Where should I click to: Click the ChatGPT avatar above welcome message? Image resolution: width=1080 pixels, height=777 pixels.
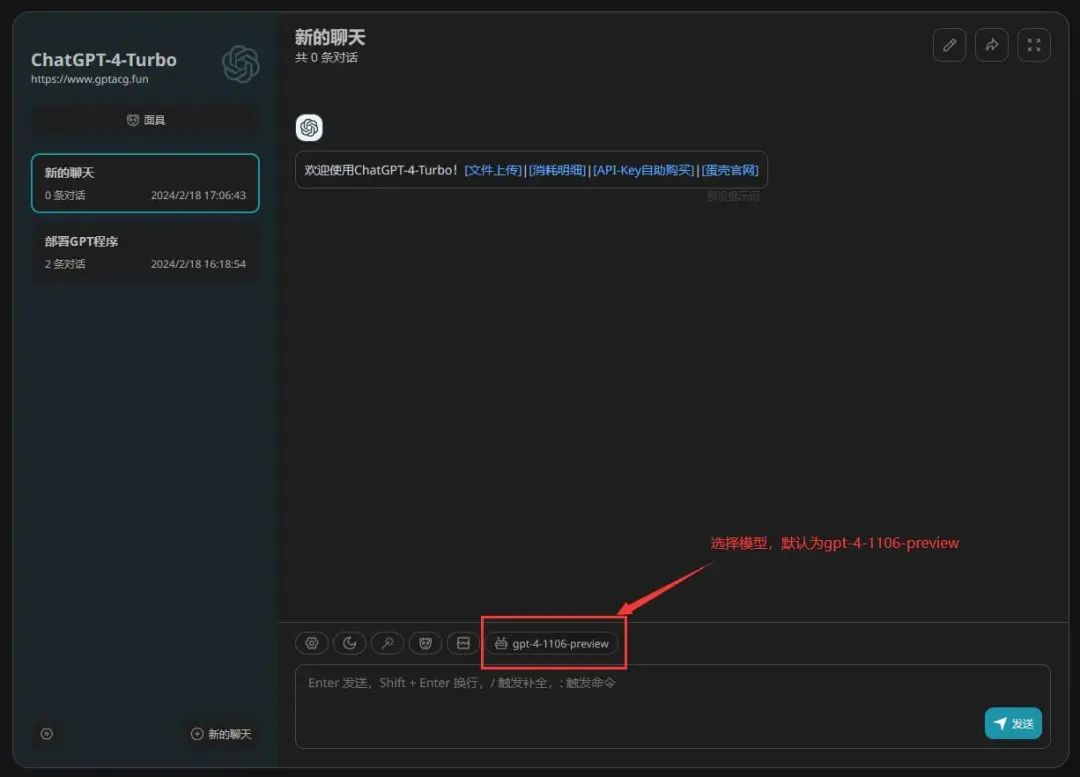tap(309, 128)
